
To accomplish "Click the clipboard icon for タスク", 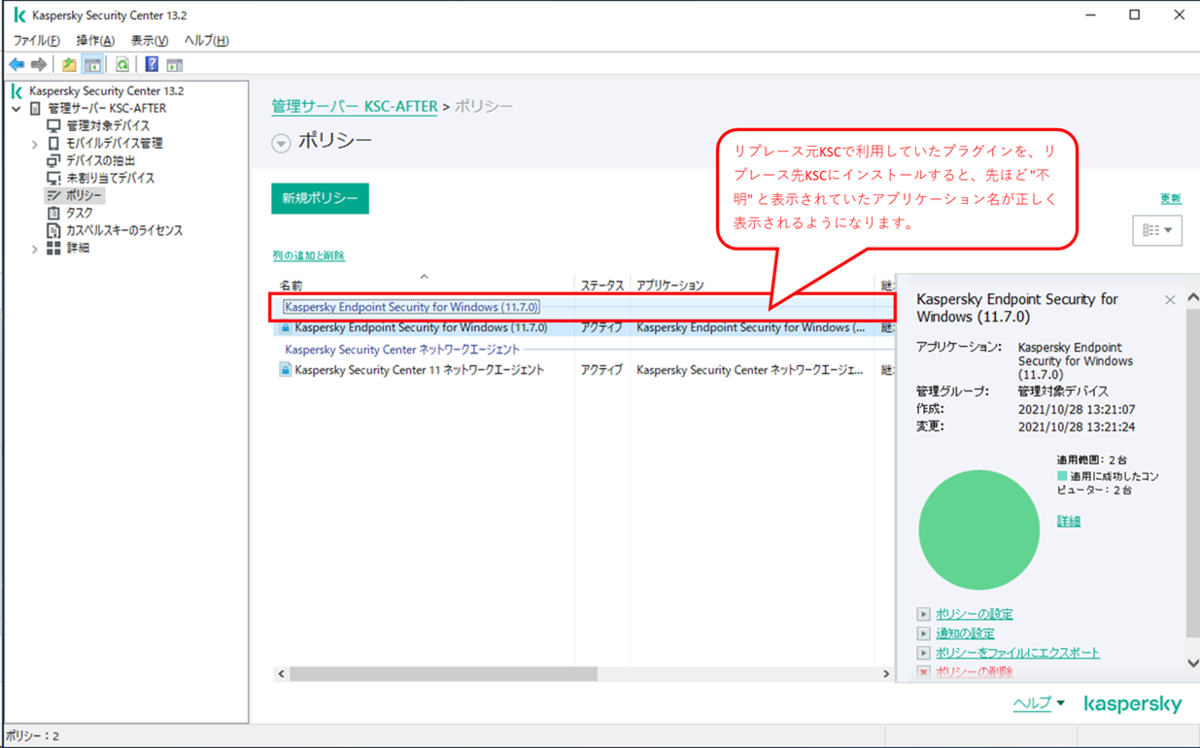I will [54, 213].
